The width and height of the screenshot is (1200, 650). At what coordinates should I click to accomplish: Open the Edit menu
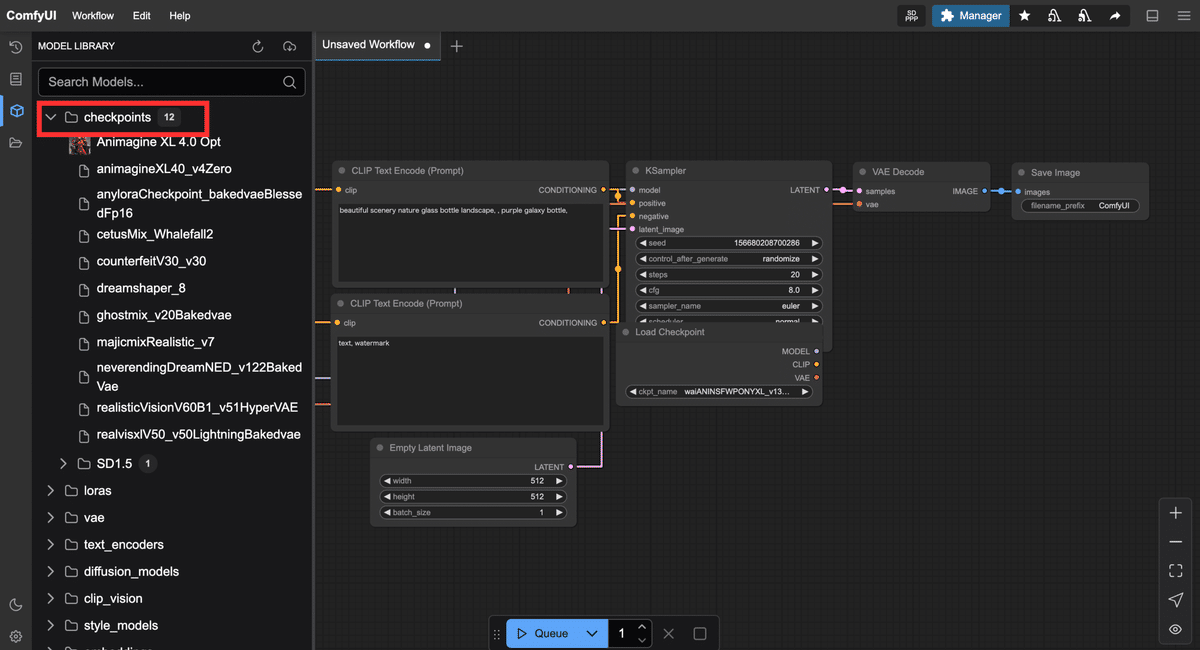click(x=142, y=16)
